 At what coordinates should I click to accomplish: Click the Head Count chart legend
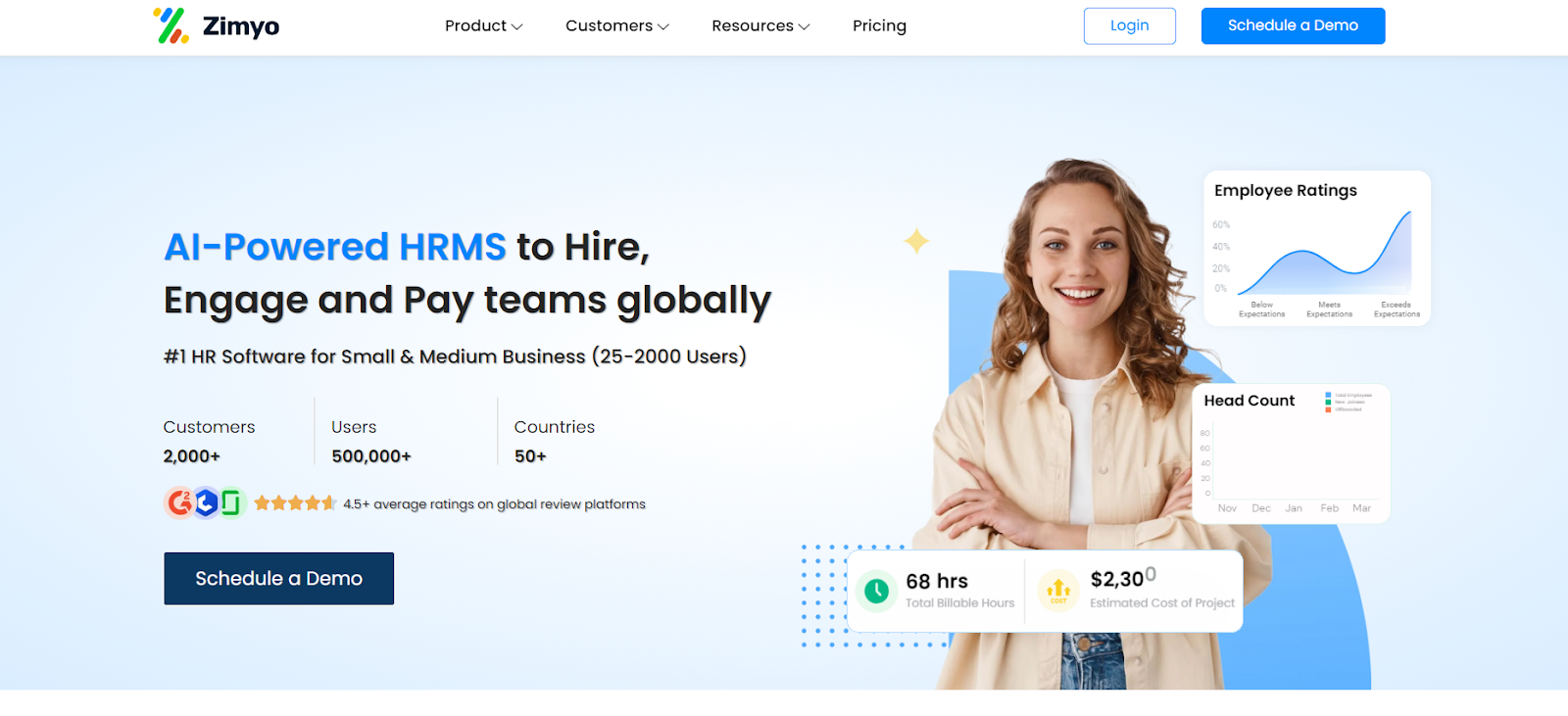coord(1349,402)
